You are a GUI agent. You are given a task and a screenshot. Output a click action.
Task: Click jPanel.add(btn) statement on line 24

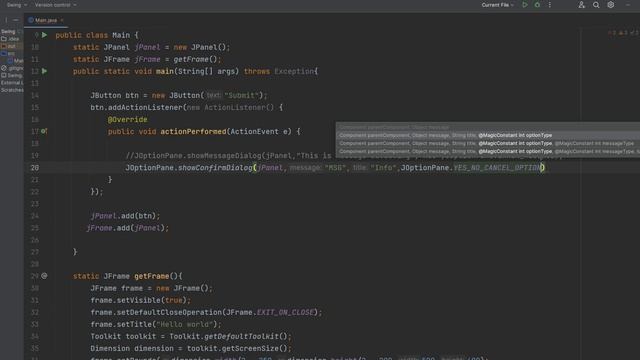pyautogui.click(x=125, y=216)
